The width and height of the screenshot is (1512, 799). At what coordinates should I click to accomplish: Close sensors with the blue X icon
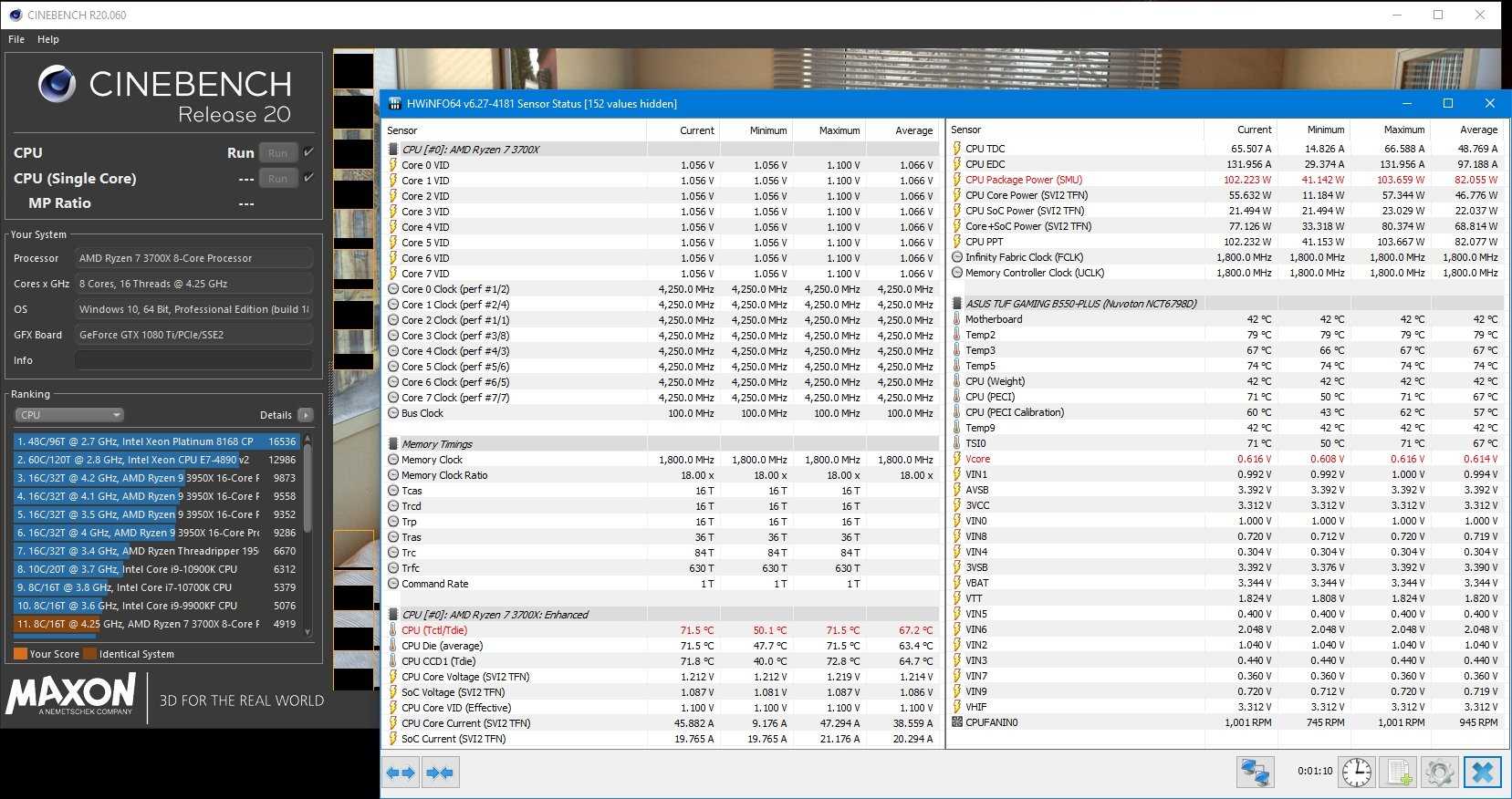(1483, 773)
